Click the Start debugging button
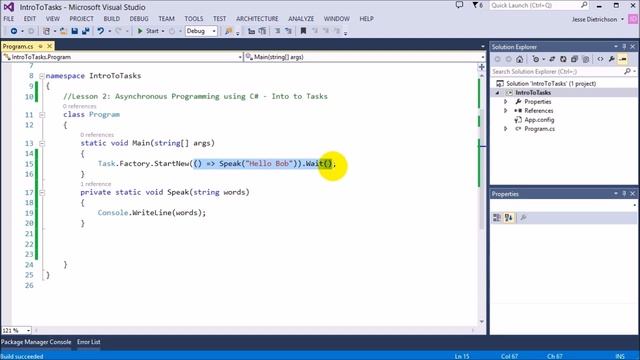 point(148,31)
